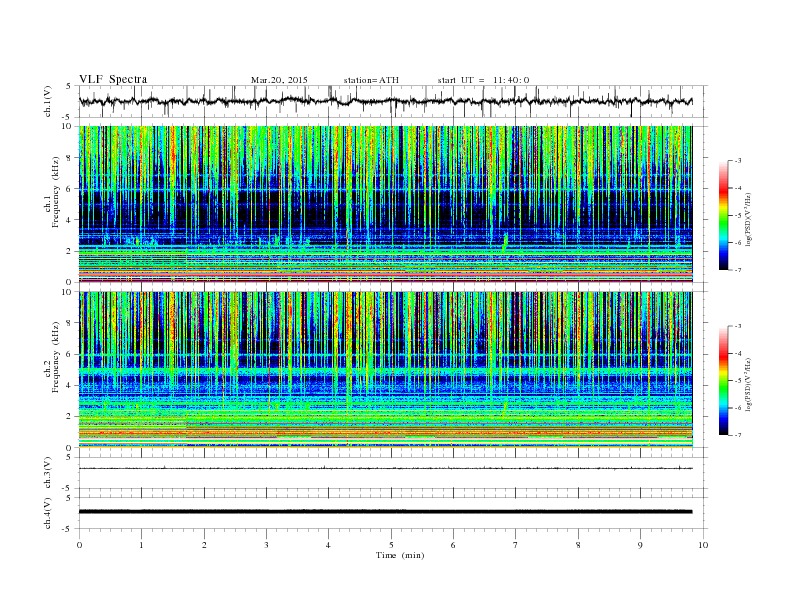
Task: Select the date text "Mar.20, 2015"
Action: [x=279, y=80]
